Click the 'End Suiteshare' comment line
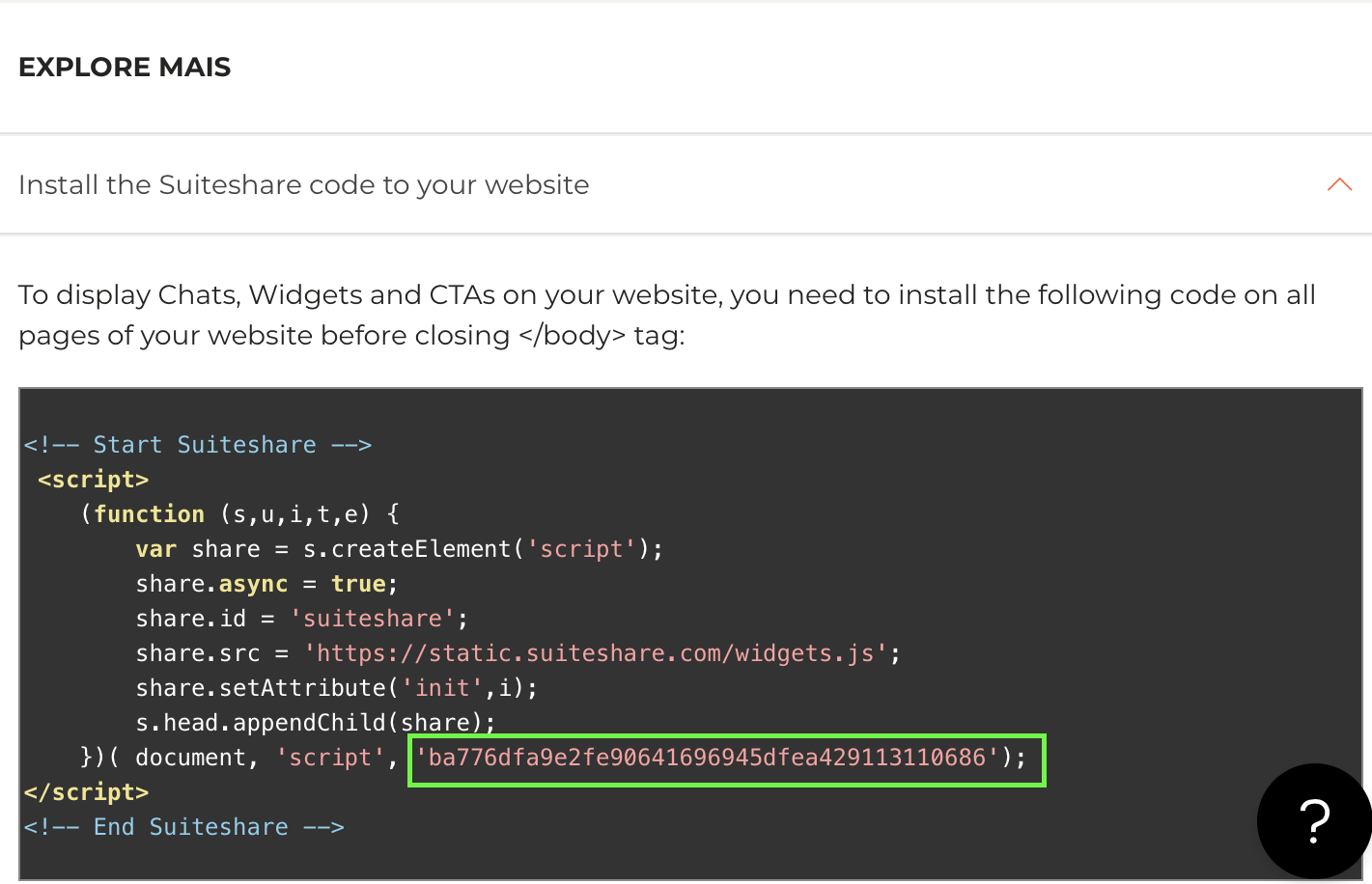 tap(184, 827)
